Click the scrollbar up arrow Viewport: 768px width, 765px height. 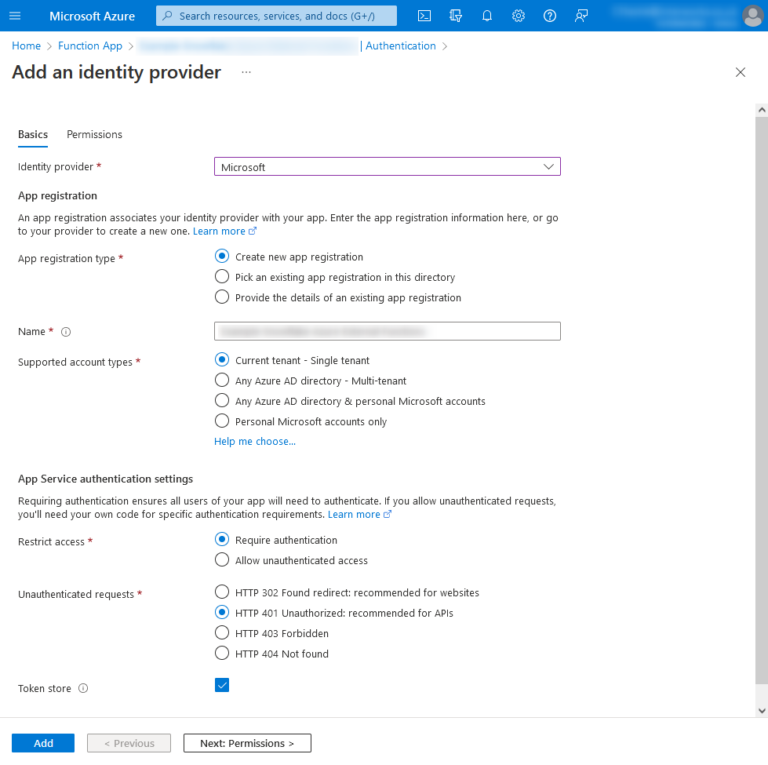pyautogui.click(x=762, y=110)
